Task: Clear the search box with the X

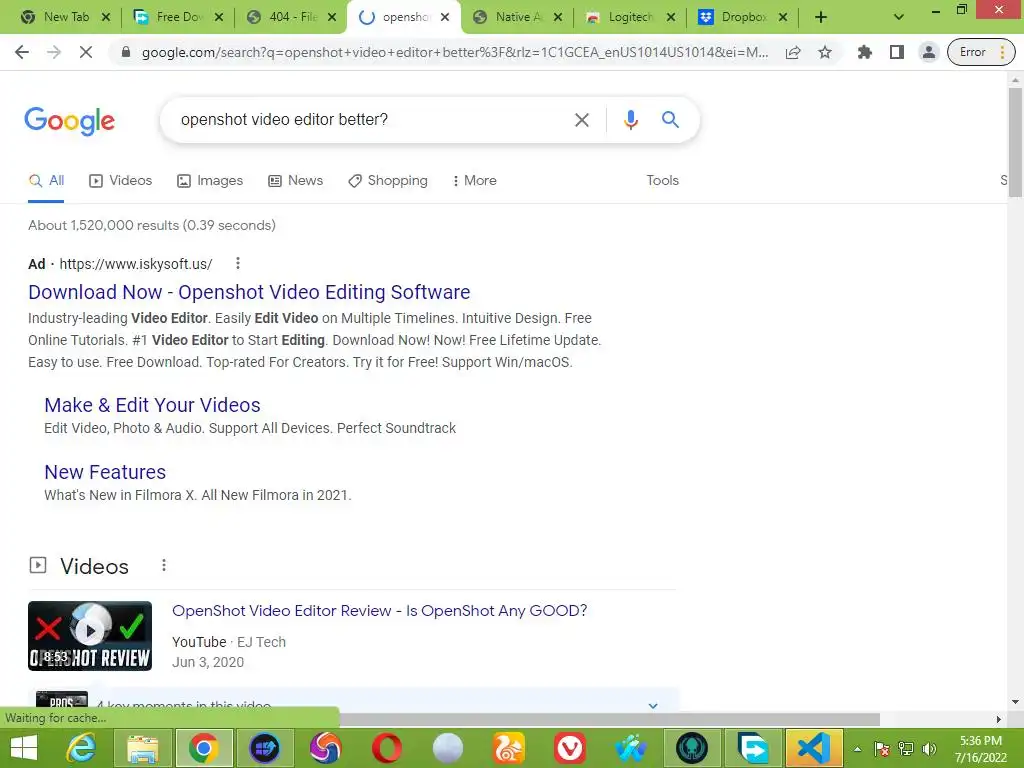Action: 581,120
